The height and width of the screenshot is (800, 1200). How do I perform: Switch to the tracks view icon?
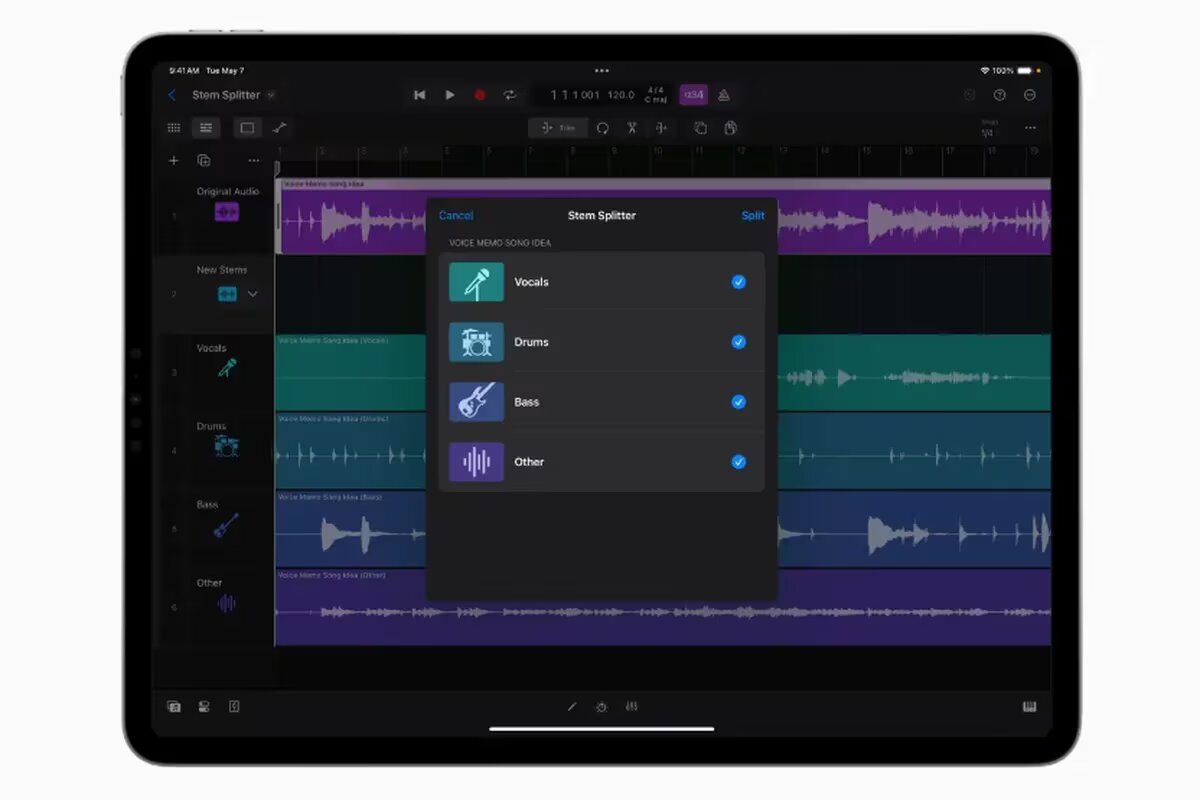205,128
